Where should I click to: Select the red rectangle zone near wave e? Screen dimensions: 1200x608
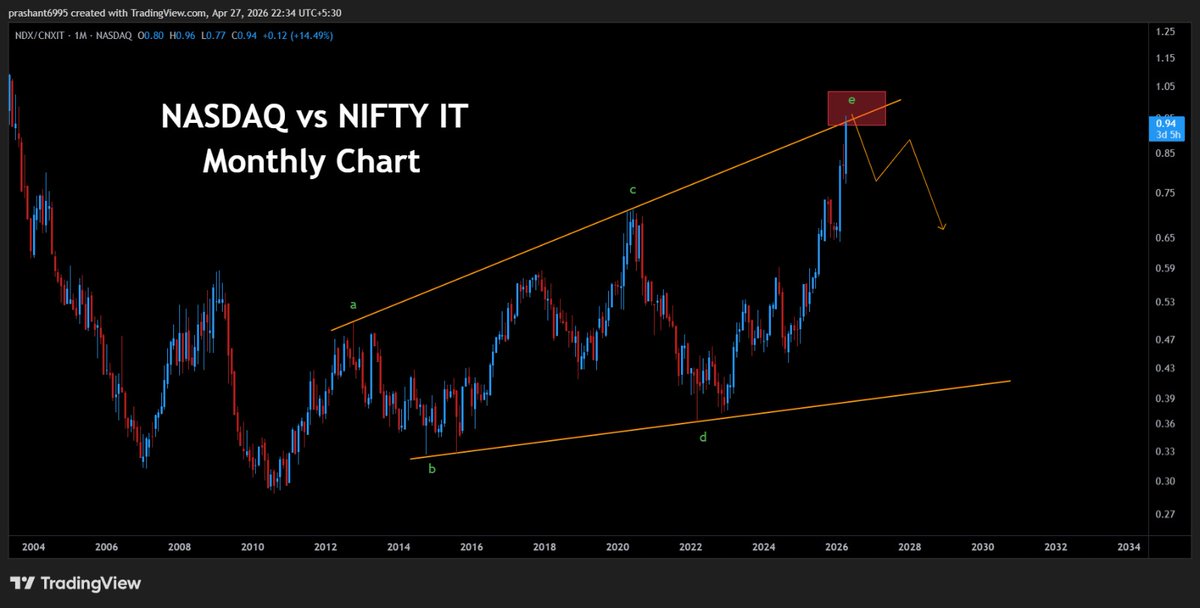point(857,109)
